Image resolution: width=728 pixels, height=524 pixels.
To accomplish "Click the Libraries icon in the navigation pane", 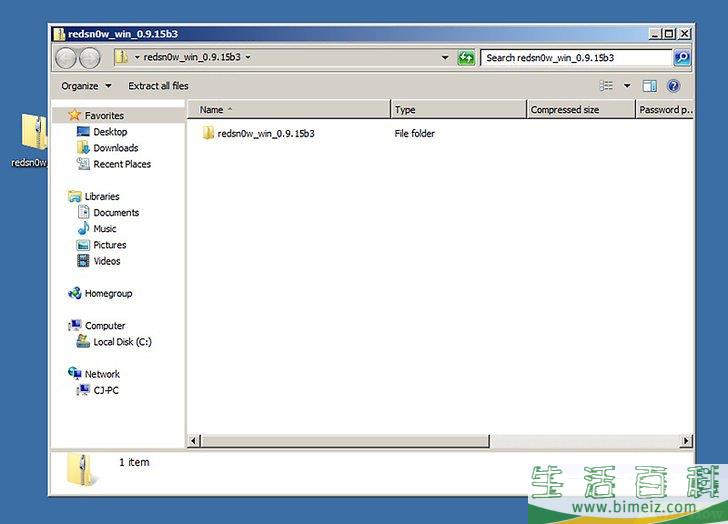I will pyautogui.click(x=74, y=196).
